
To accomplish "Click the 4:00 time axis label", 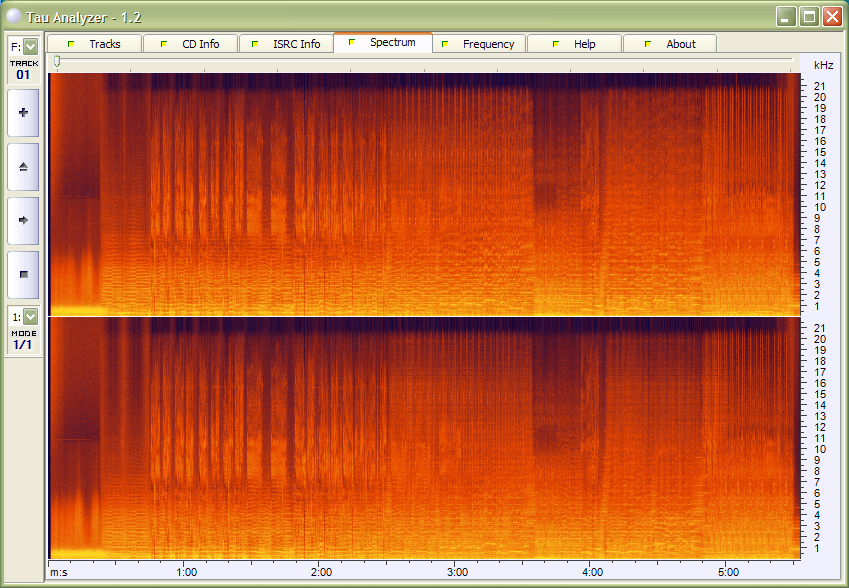I will point(593,572).
